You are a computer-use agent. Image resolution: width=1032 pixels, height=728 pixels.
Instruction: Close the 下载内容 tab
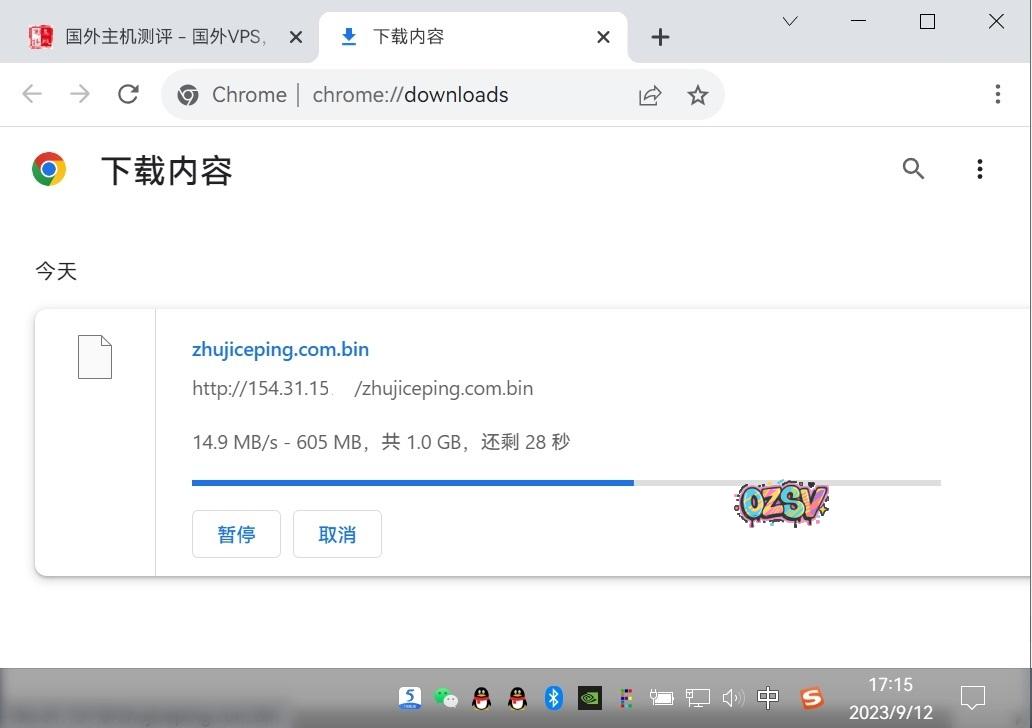[603, 37]
